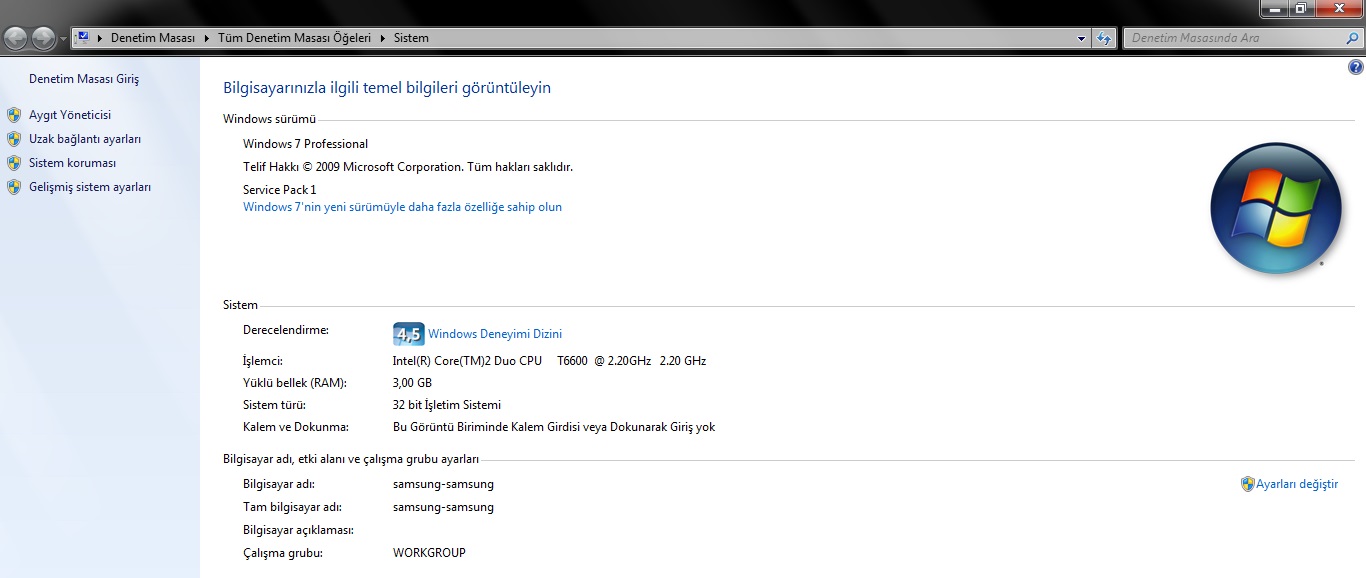Click samsung-samsung beside Tam bilgisayar adı
The height and width of the screenshot is (578, 1366).
(443, 507)
